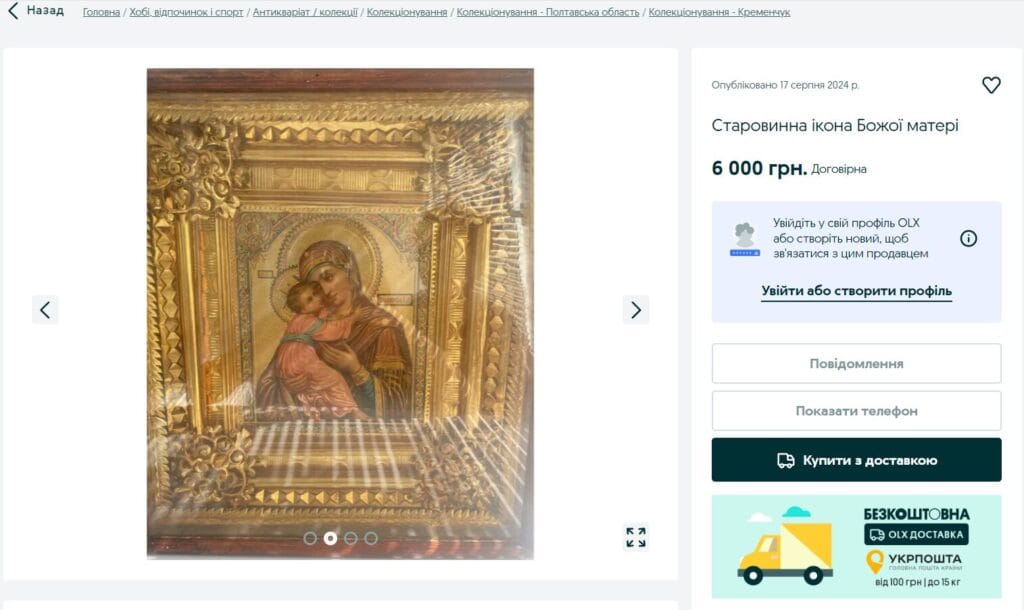Show next photo with right arrow

tap(635, 310)
